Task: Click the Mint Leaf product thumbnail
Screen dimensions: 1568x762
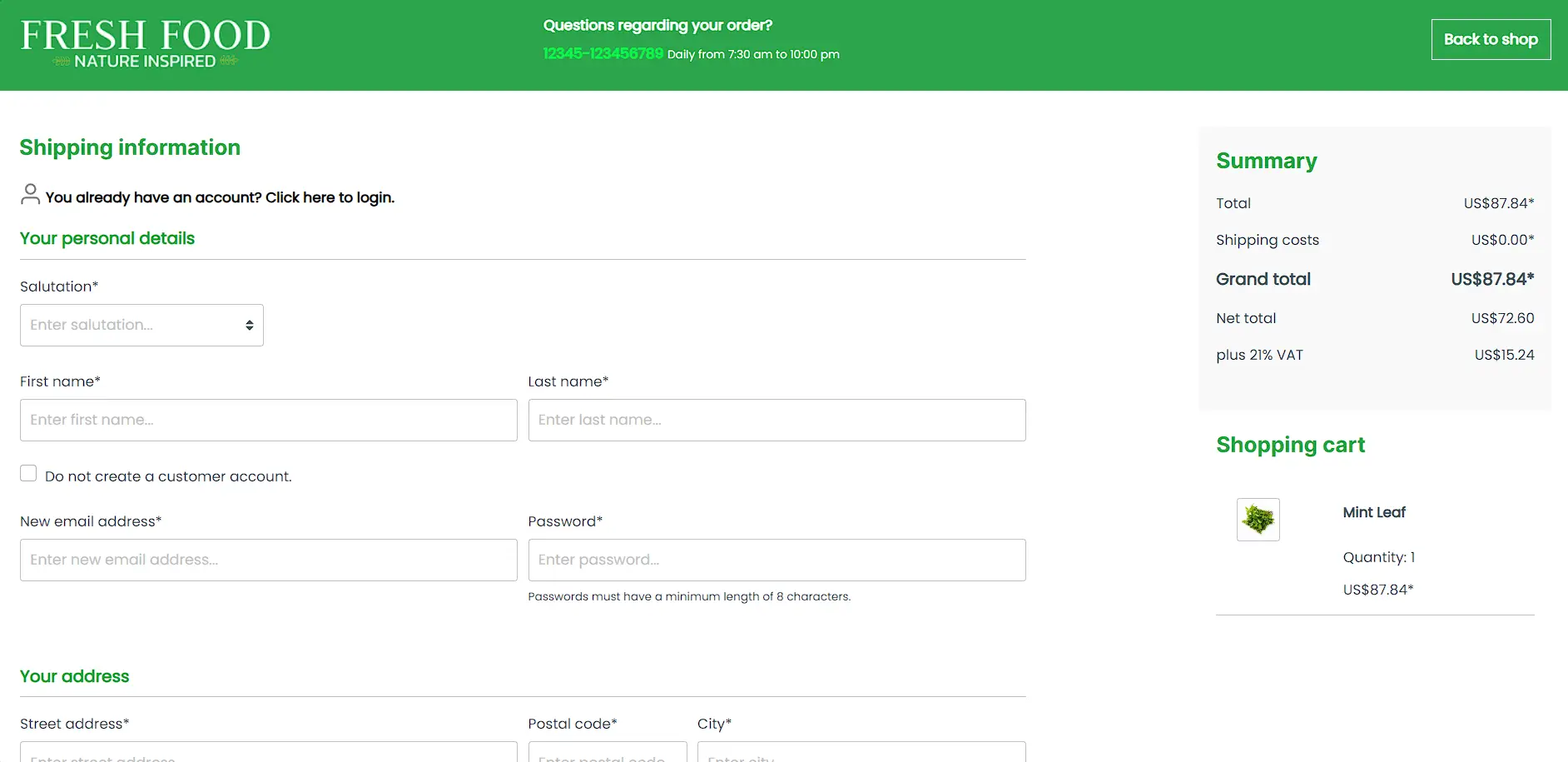Action: tap(1258, 520)
